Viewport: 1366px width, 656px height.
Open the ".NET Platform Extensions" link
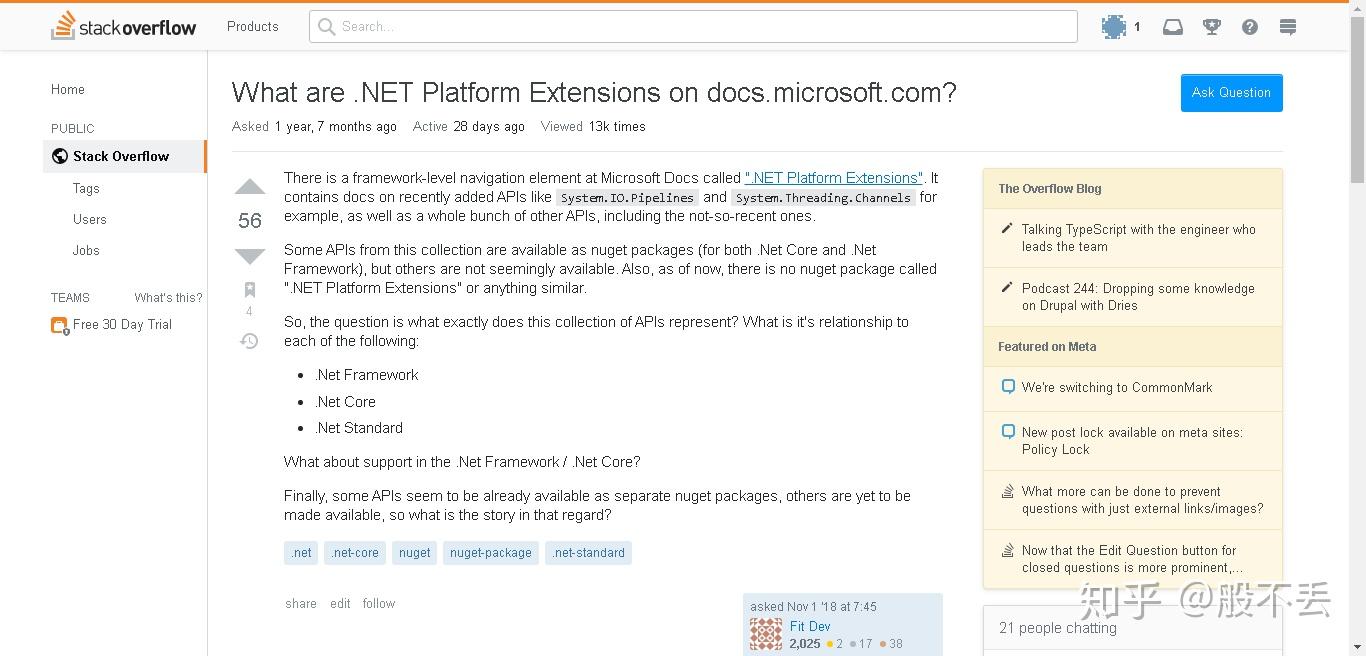point(834,178)
